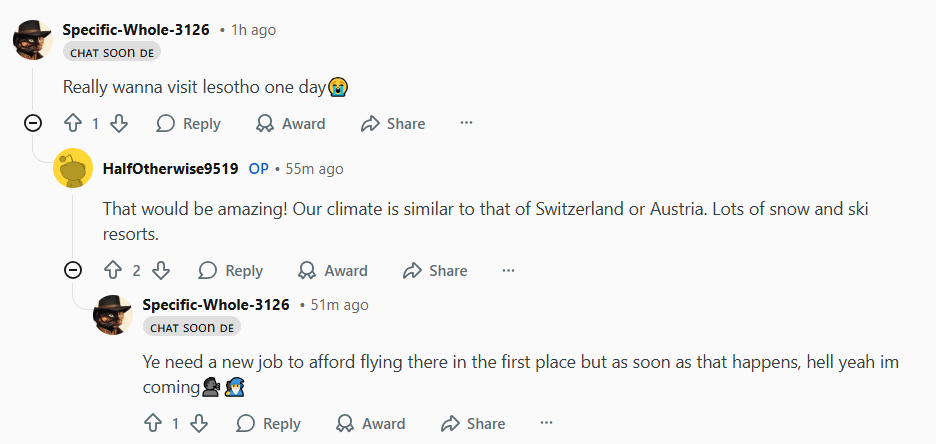The width and height of the screenshot is (936, 444).
Task: Open the '55m ago' comment permalink
Action: pos(314,169)
